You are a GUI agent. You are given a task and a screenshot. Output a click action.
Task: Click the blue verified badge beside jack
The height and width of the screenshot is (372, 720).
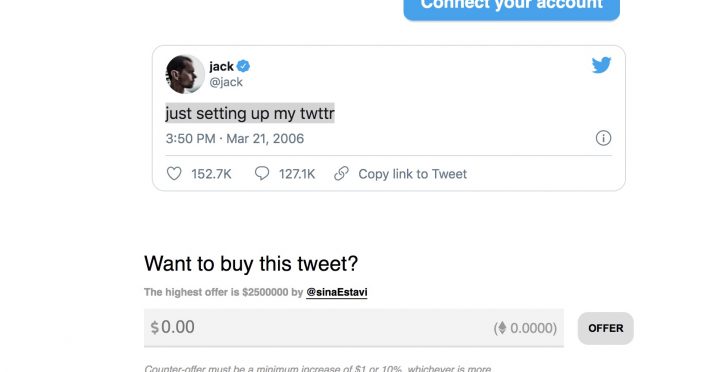(243, 66)
